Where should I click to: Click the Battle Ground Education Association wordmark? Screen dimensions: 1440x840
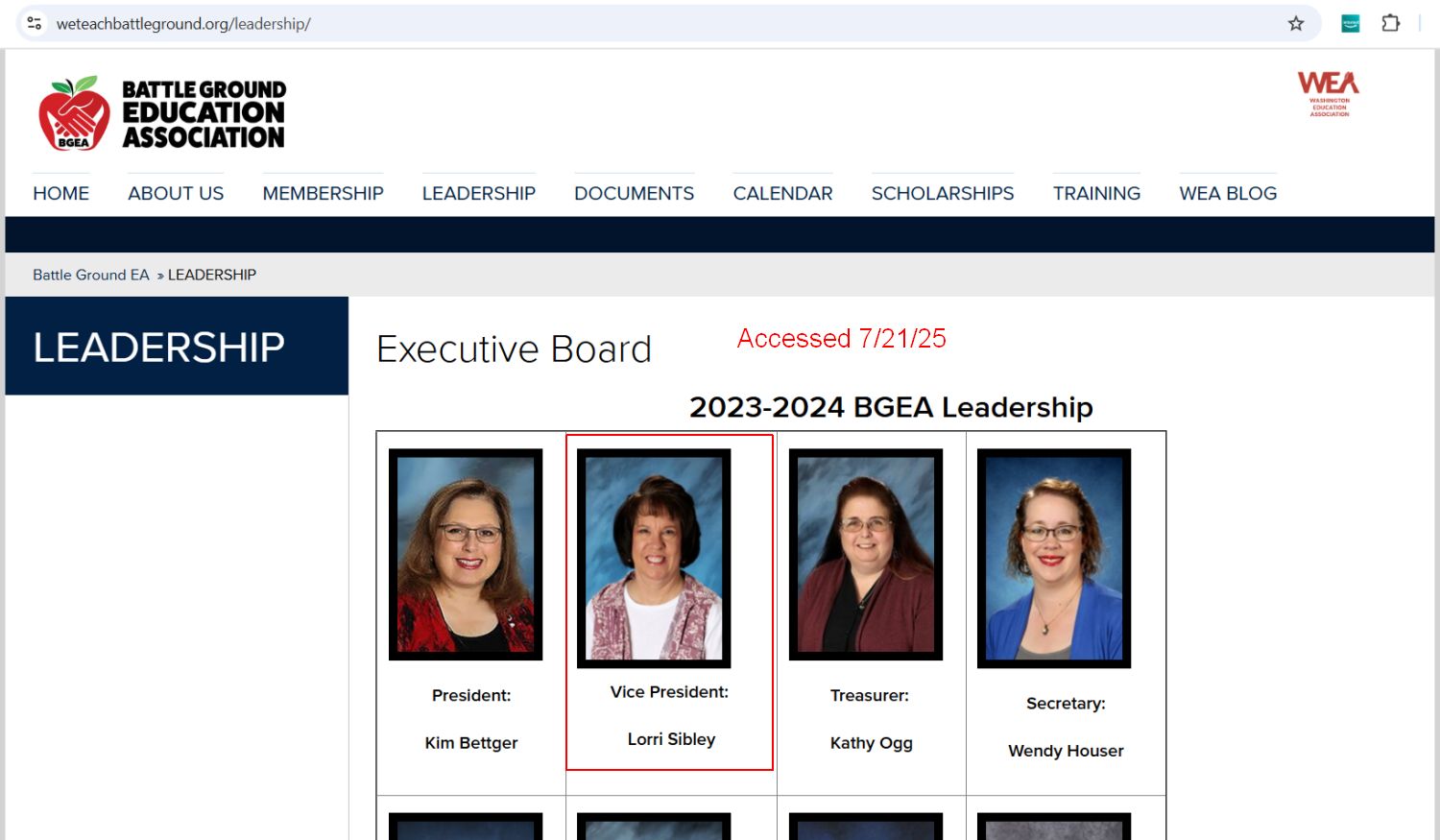tap(204, 114)
